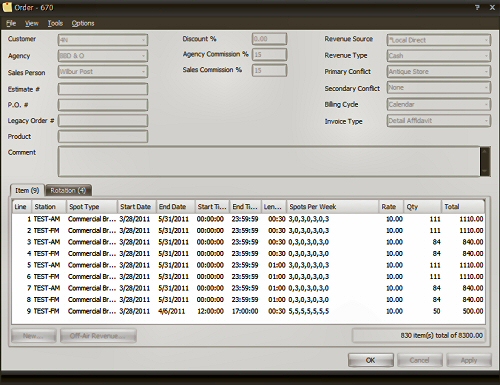The height and width of the screenshot is (385, 500).
Task: Select line 5 TEST-AM station cell
Action: pyautogui.click(x=47, y=265)
